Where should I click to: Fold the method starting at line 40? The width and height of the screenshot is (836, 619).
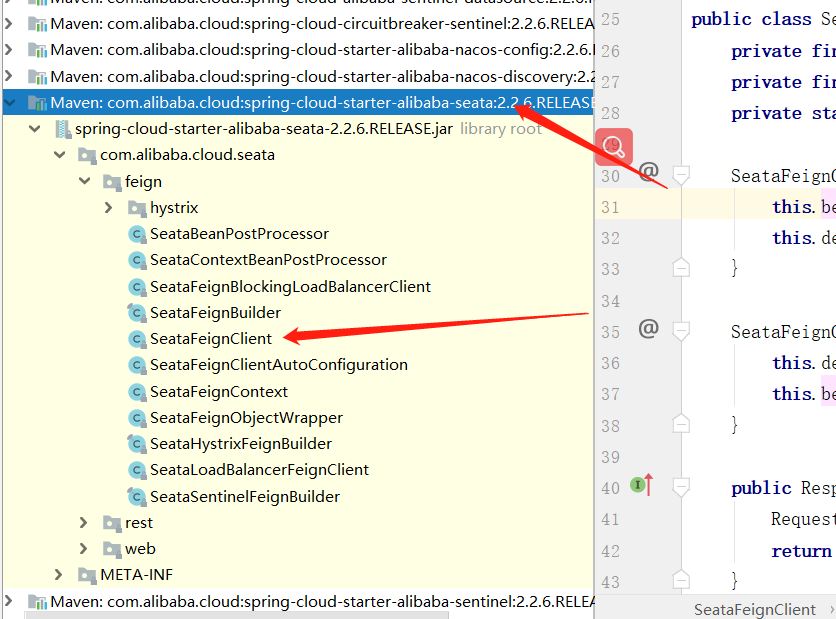(681, 487)
